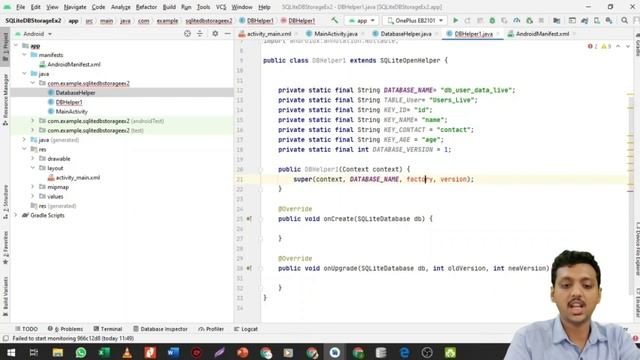Screen dimensions: 640x360
Task: Collapse the manifests folder
Action: 24,55
